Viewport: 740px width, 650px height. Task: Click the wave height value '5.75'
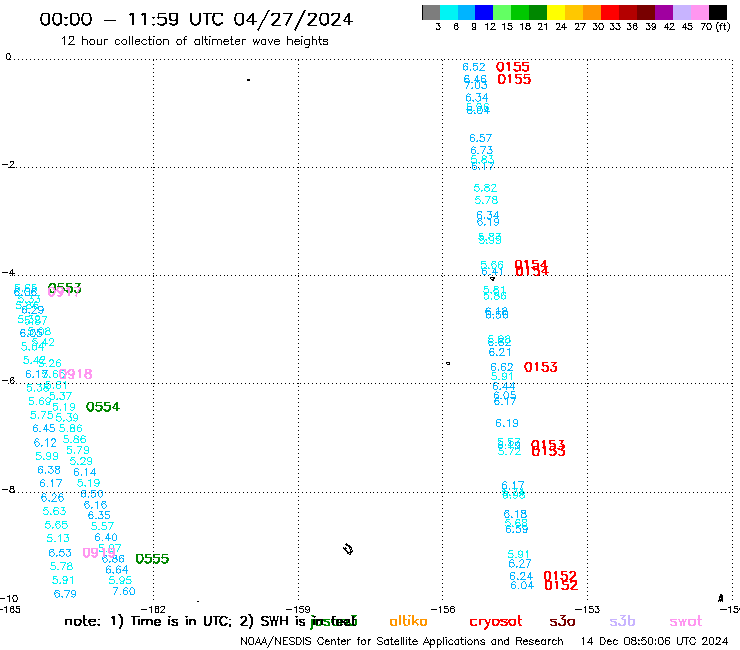[42, 415]
